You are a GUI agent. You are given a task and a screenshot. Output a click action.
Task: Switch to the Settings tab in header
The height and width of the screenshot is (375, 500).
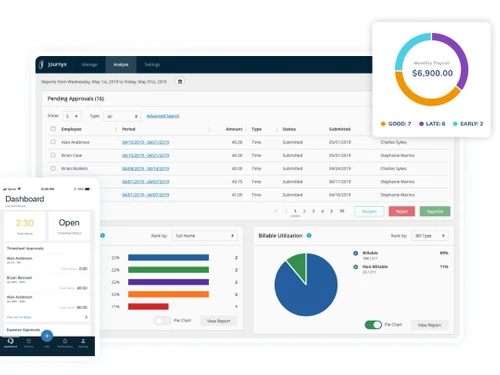[152, 65]
